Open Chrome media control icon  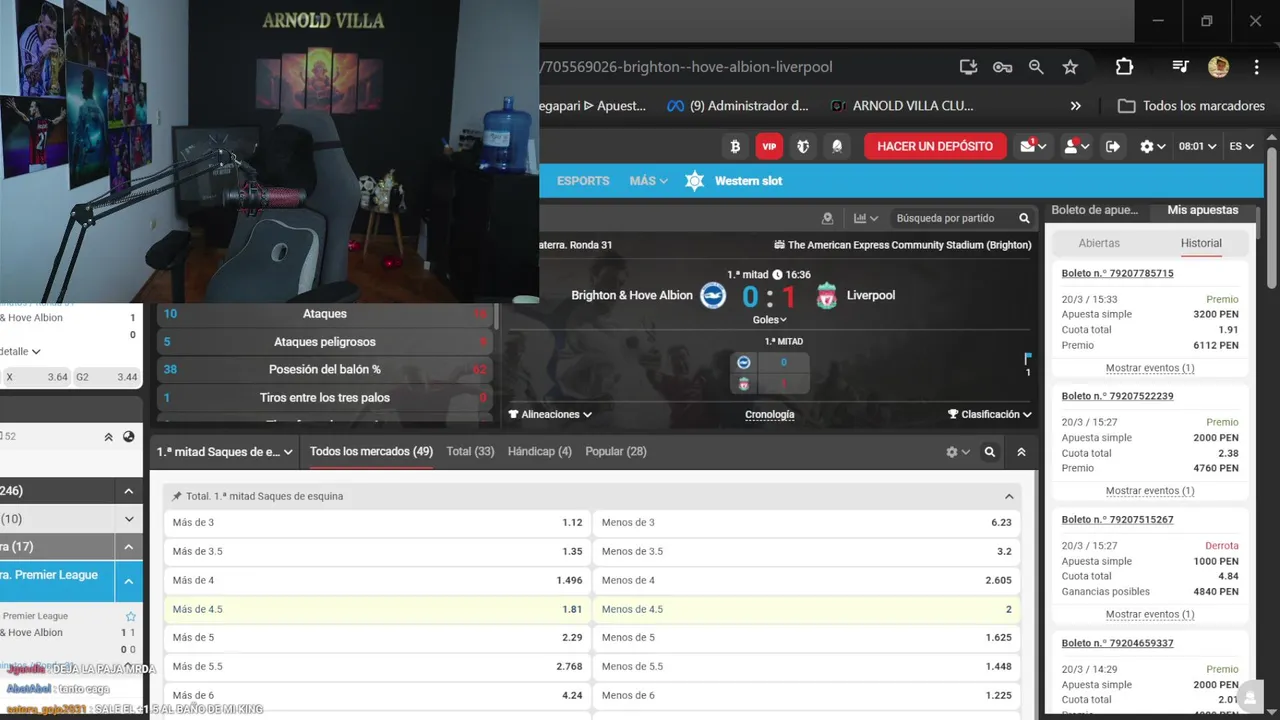[1180, 67]
